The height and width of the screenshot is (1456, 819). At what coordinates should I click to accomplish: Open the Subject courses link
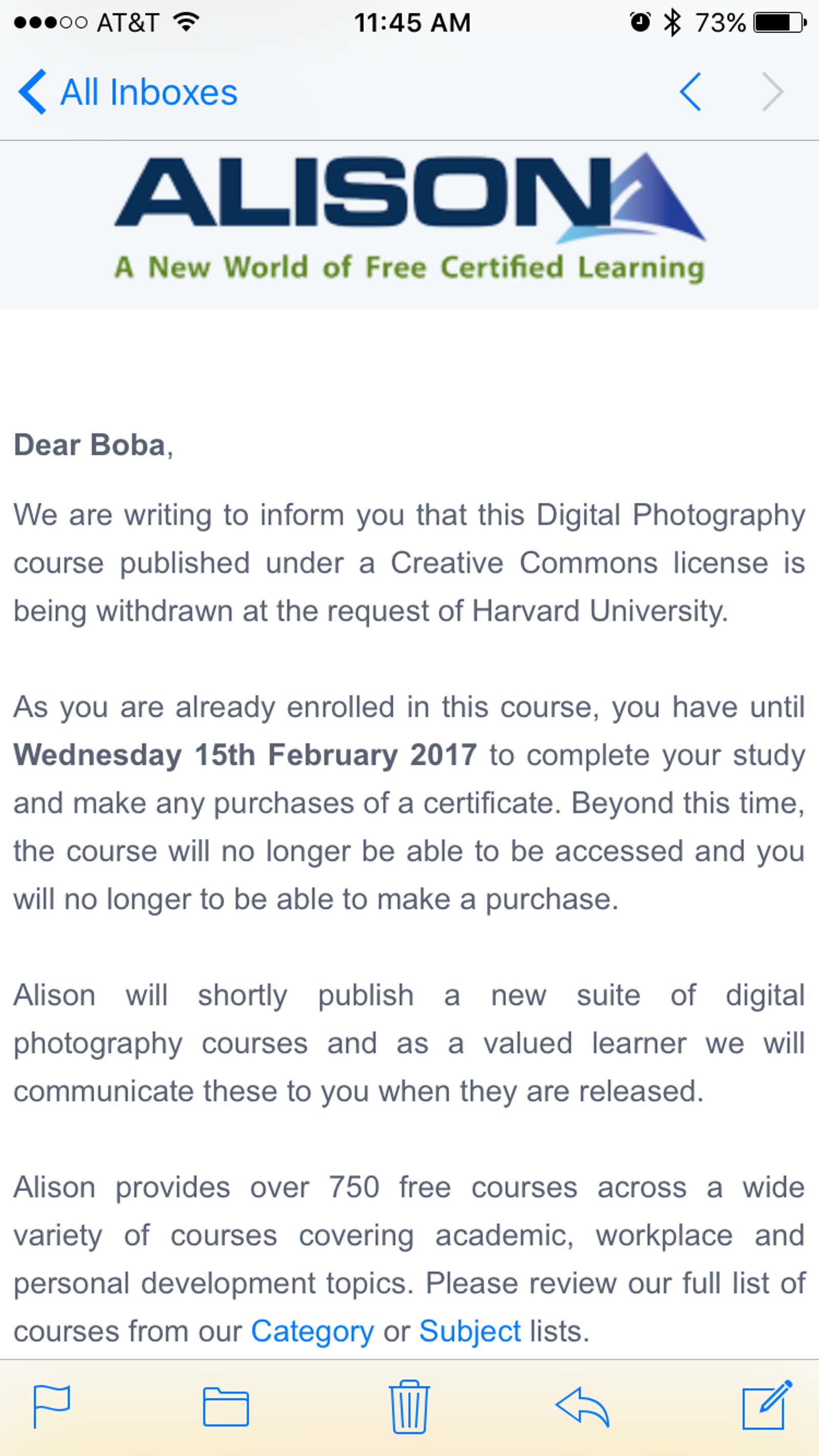click(470, 1331)
